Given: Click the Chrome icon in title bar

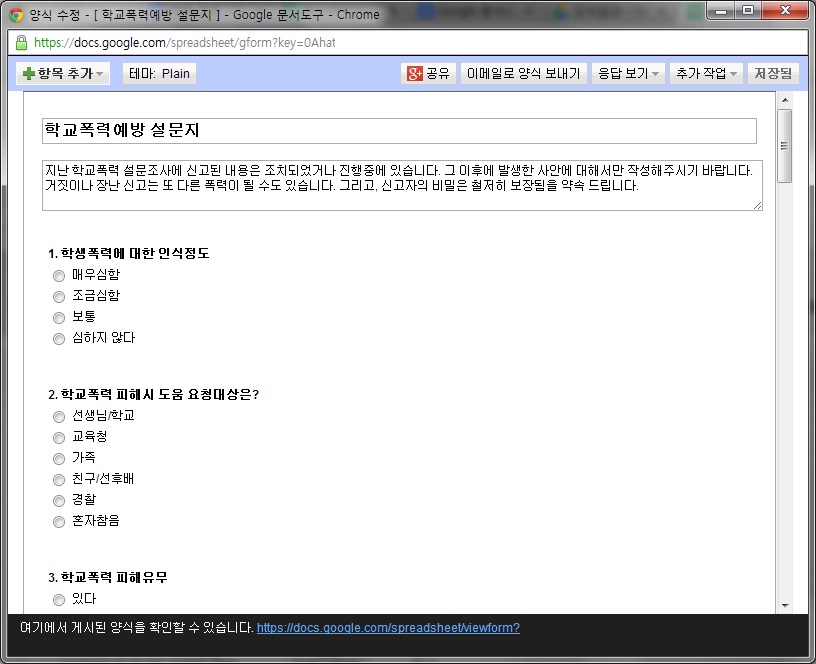Looking at the screenshot, I should click(x=17, y=15).
